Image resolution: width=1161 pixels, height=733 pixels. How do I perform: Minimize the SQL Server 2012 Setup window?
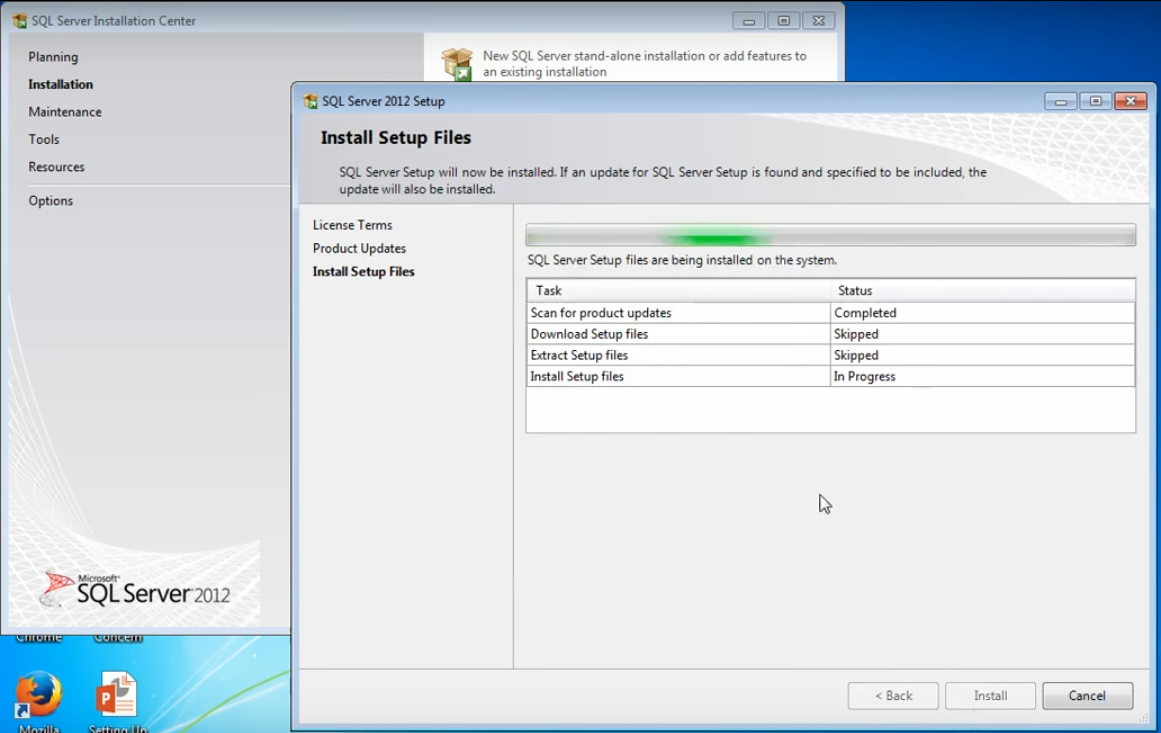[x=1060, y=101]
